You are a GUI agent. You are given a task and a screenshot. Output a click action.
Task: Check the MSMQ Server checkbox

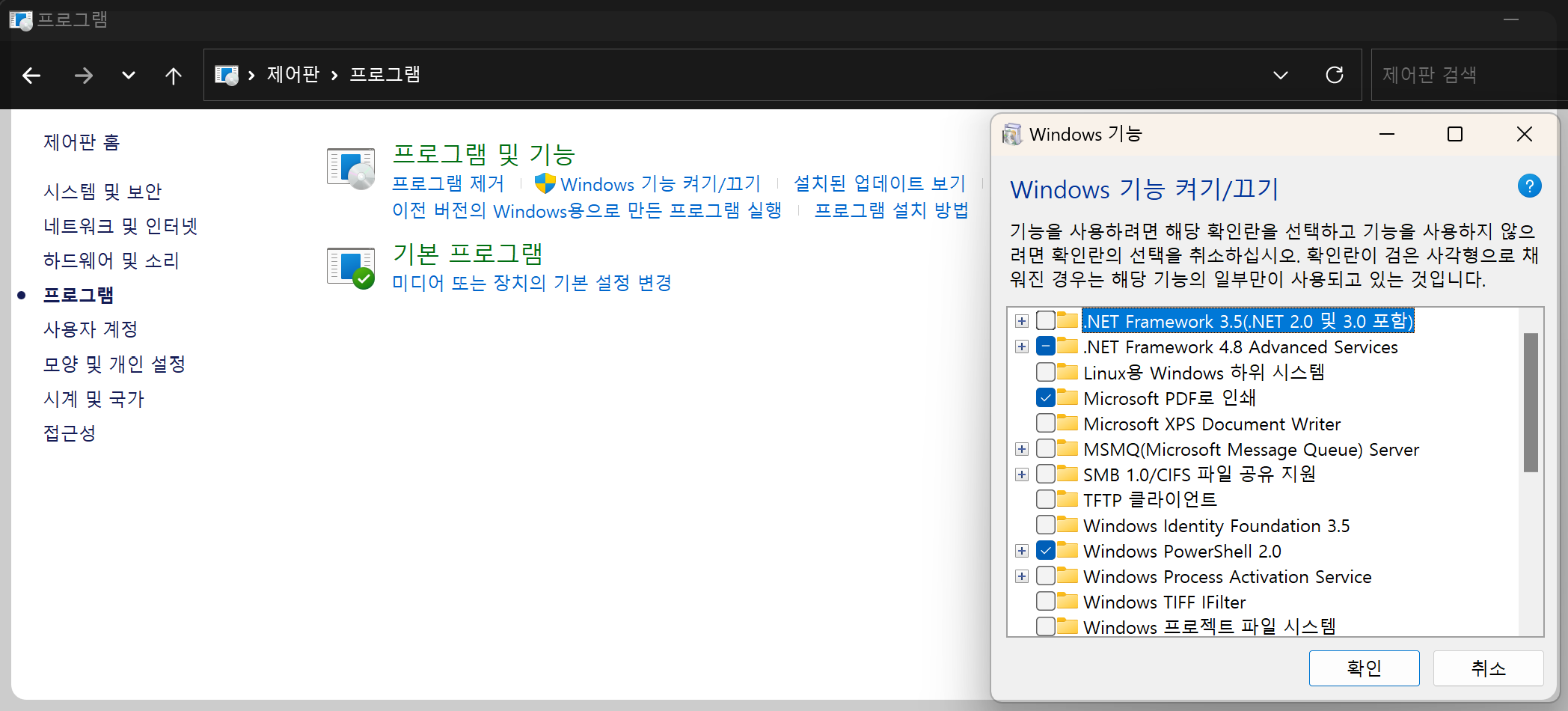point(1046,448)
